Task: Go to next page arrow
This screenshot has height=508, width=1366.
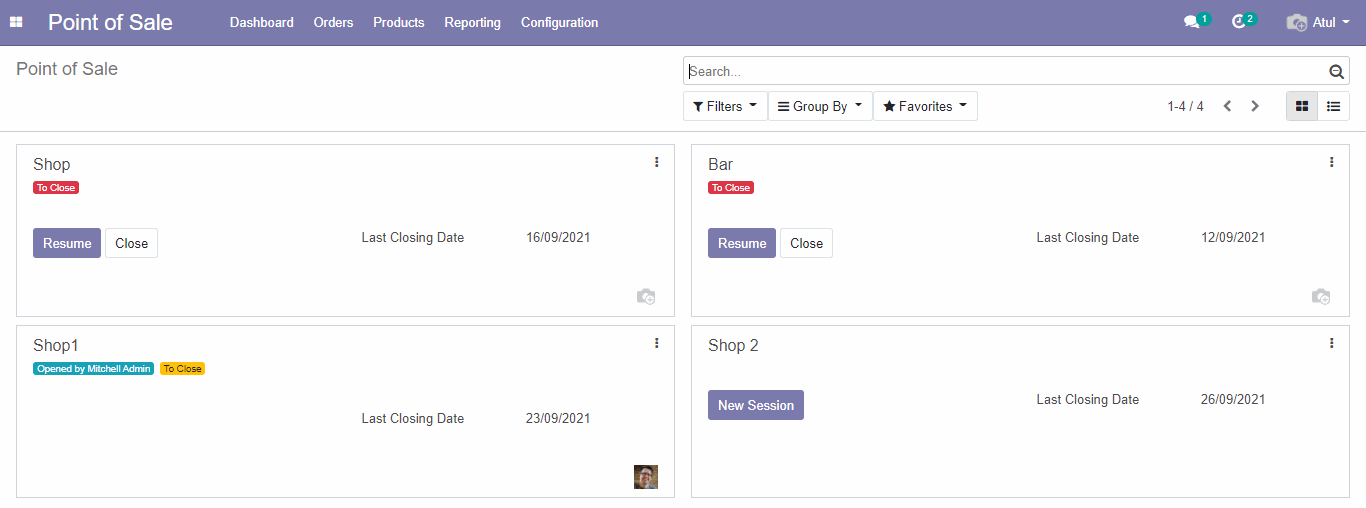Action: coord(1255,106)
